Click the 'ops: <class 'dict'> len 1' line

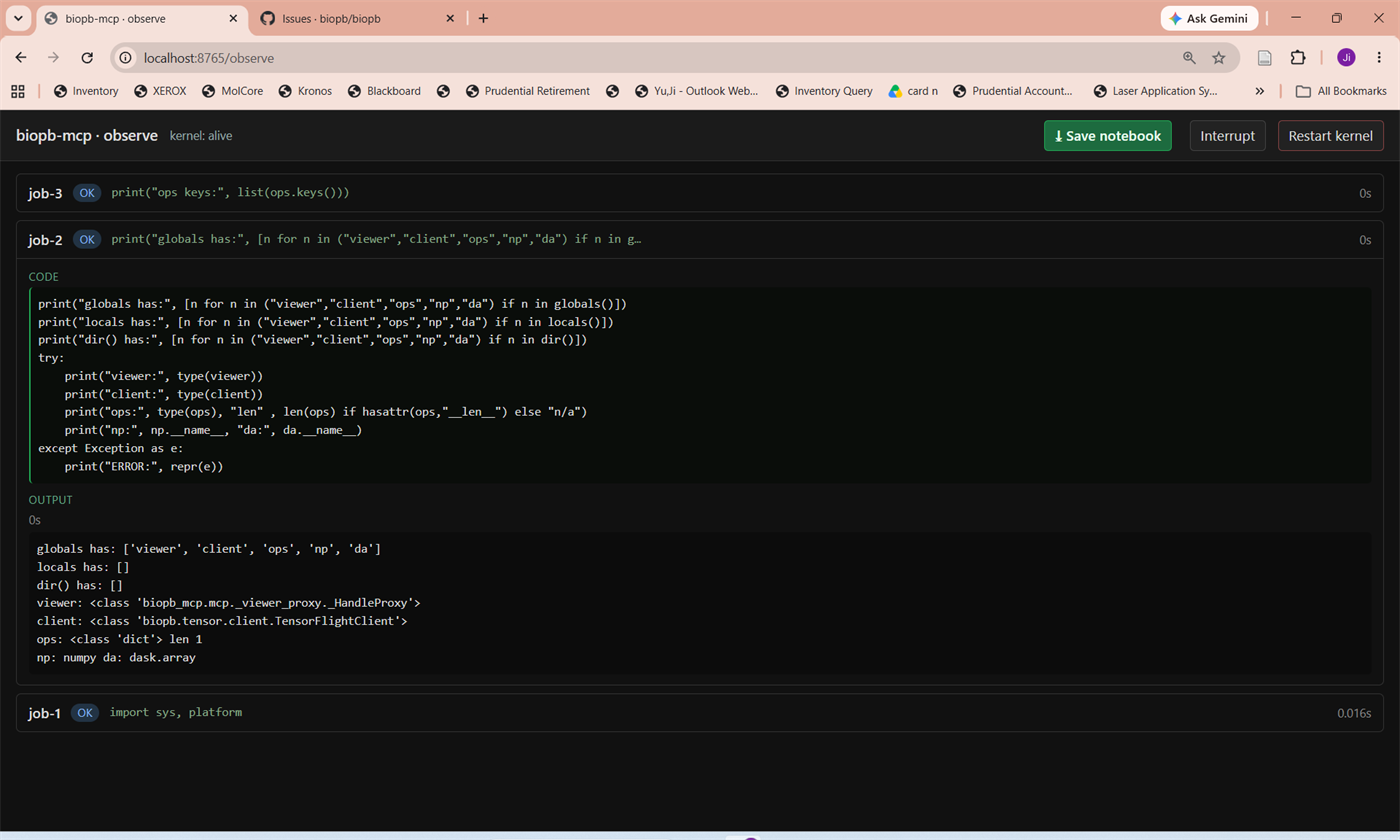point(119,639)
